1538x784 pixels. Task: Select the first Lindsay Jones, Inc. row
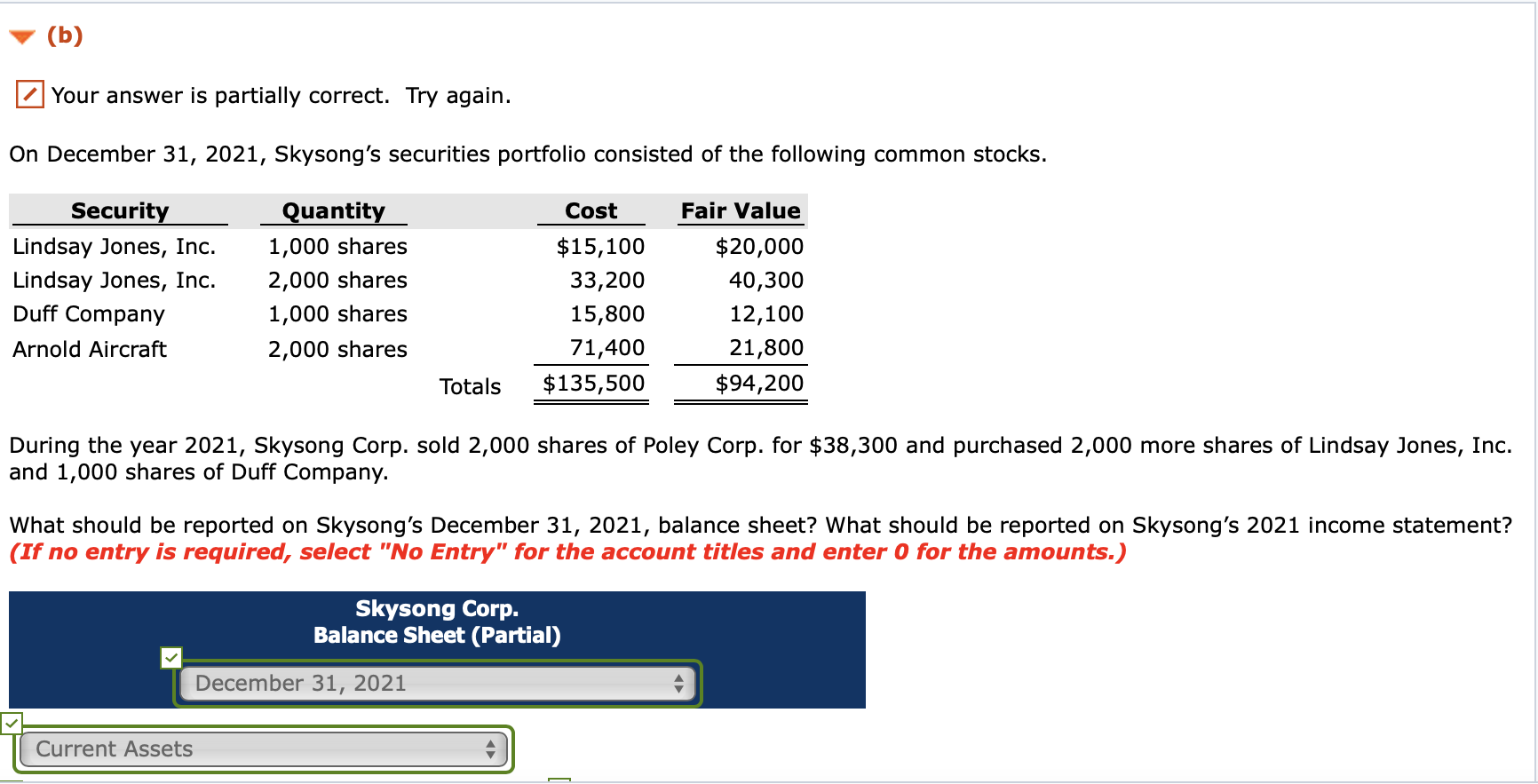click(x=114, y=246)
